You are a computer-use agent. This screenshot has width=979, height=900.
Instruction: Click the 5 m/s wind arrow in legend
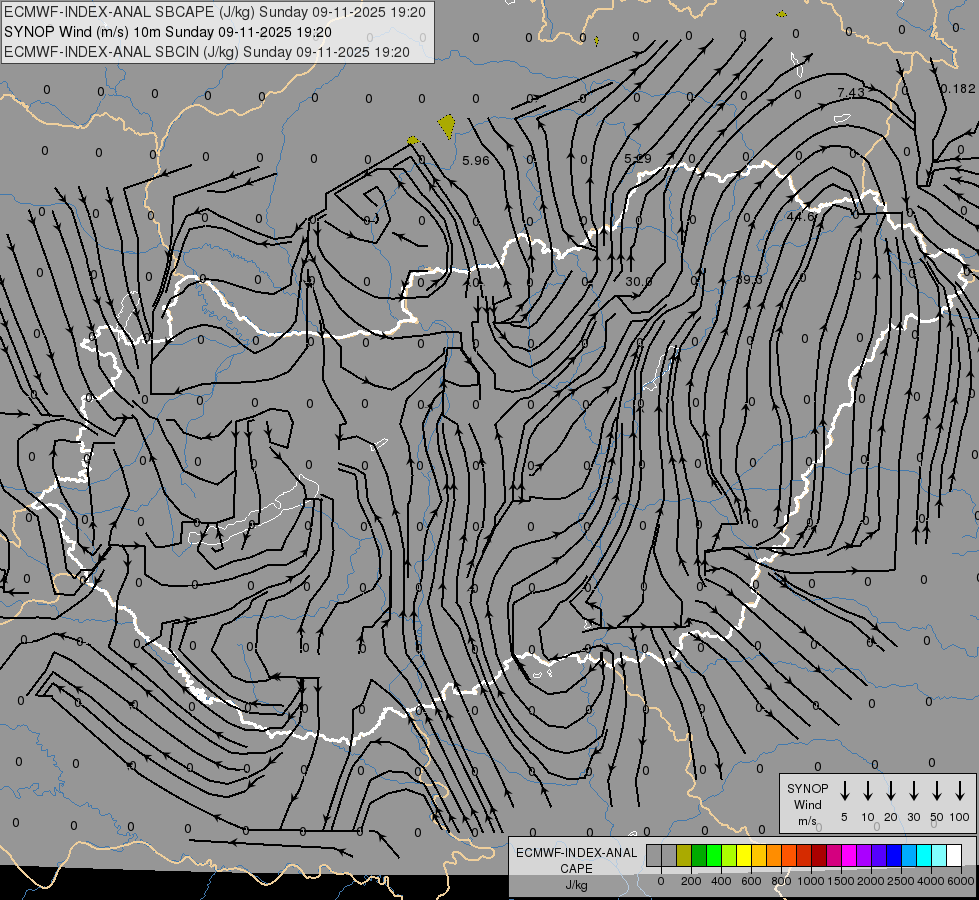[x=844, y=791]
